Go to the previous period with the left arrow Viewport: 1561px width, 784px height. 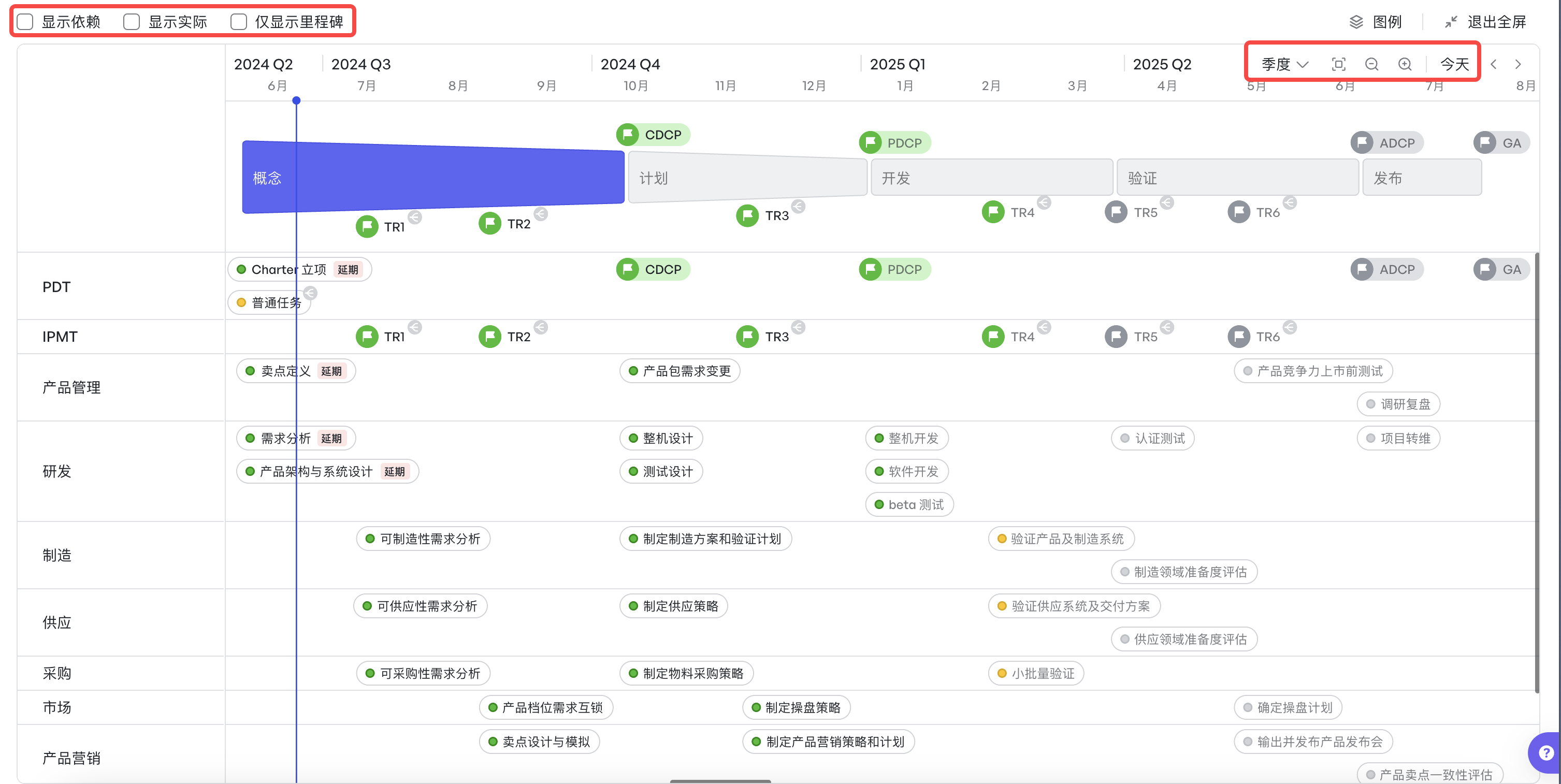point(1494,64)
